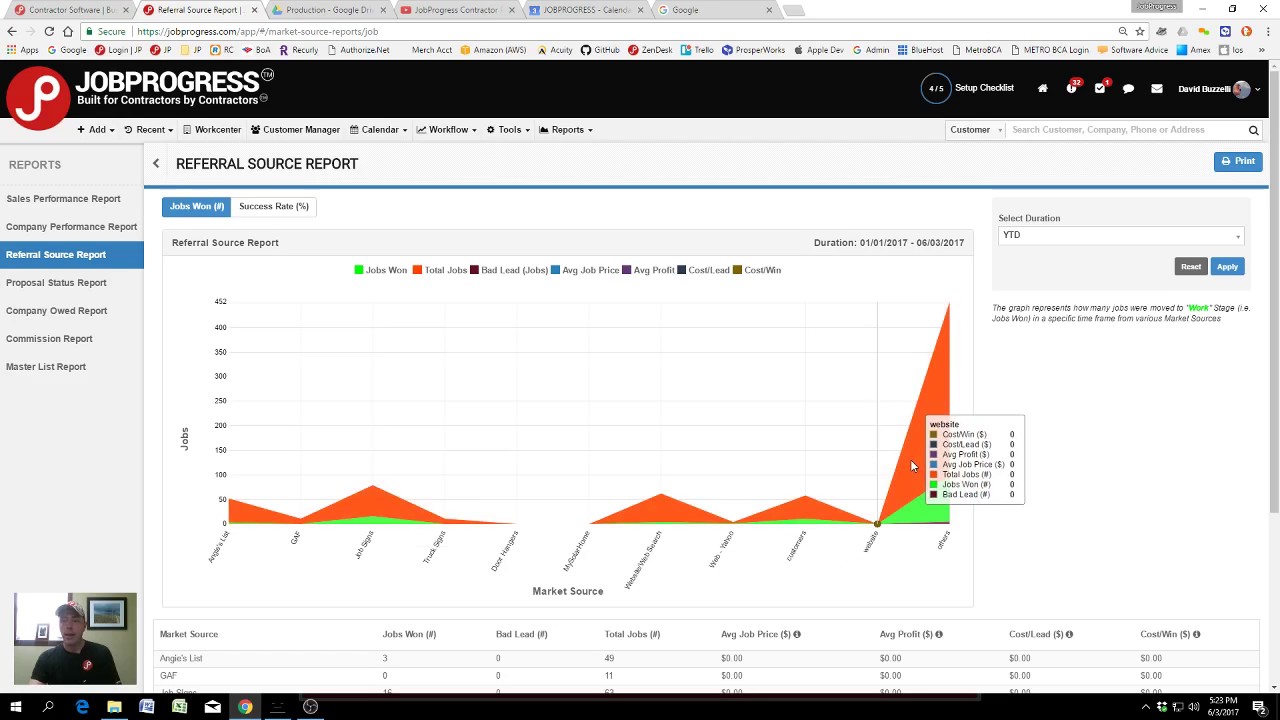Open Proposal Status Report
Screen dimensions: 1280x720
(x=56, y=283)
